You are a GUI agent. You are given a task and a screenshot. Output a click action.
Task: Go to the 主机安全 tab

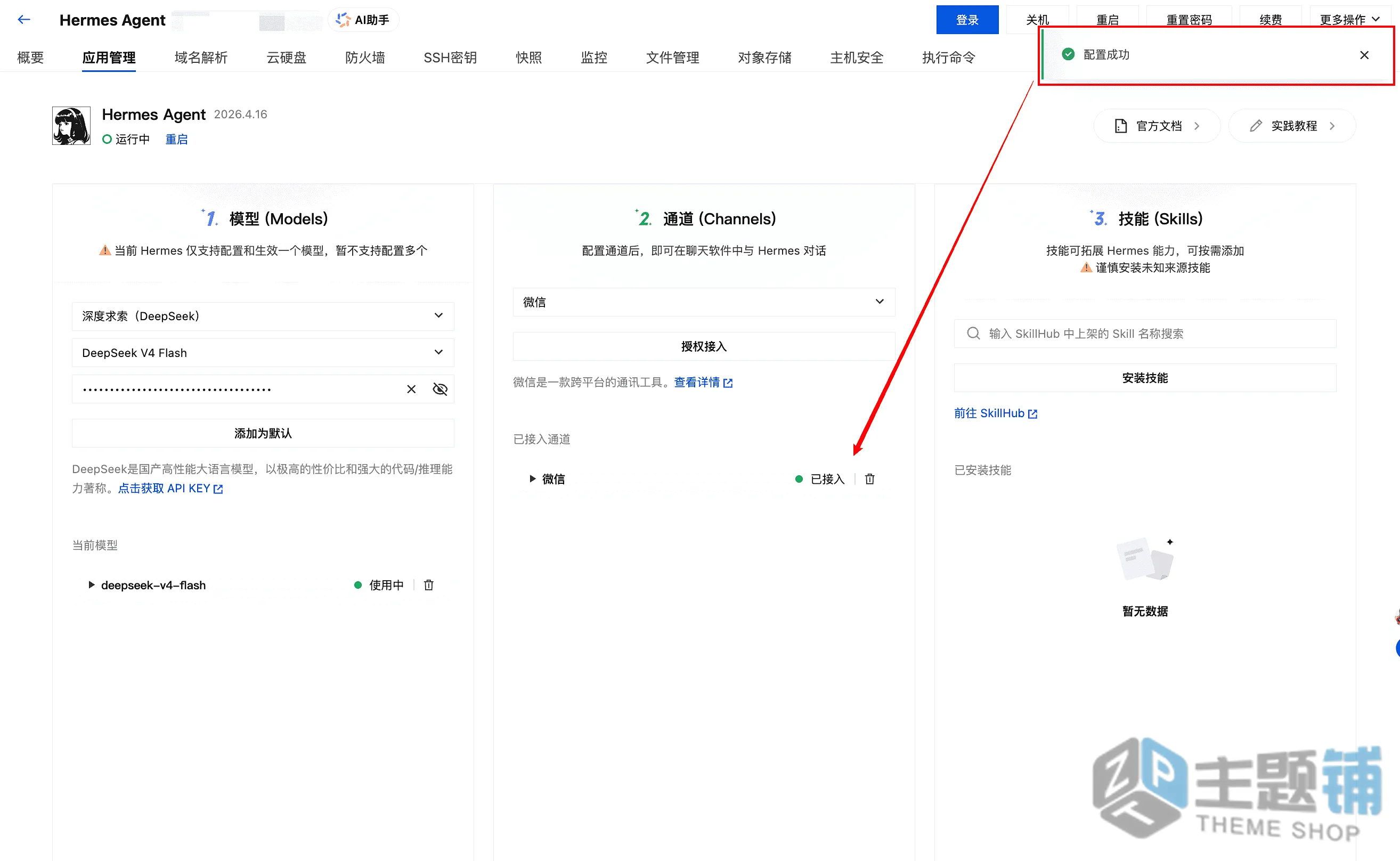(x=857, y=58)
